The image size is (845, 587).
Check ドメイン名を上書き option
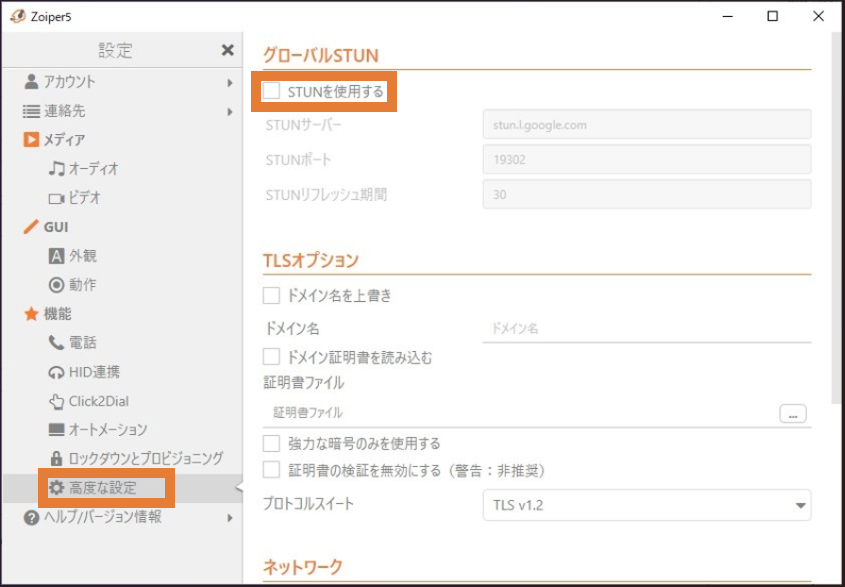[x=272, y=295]
